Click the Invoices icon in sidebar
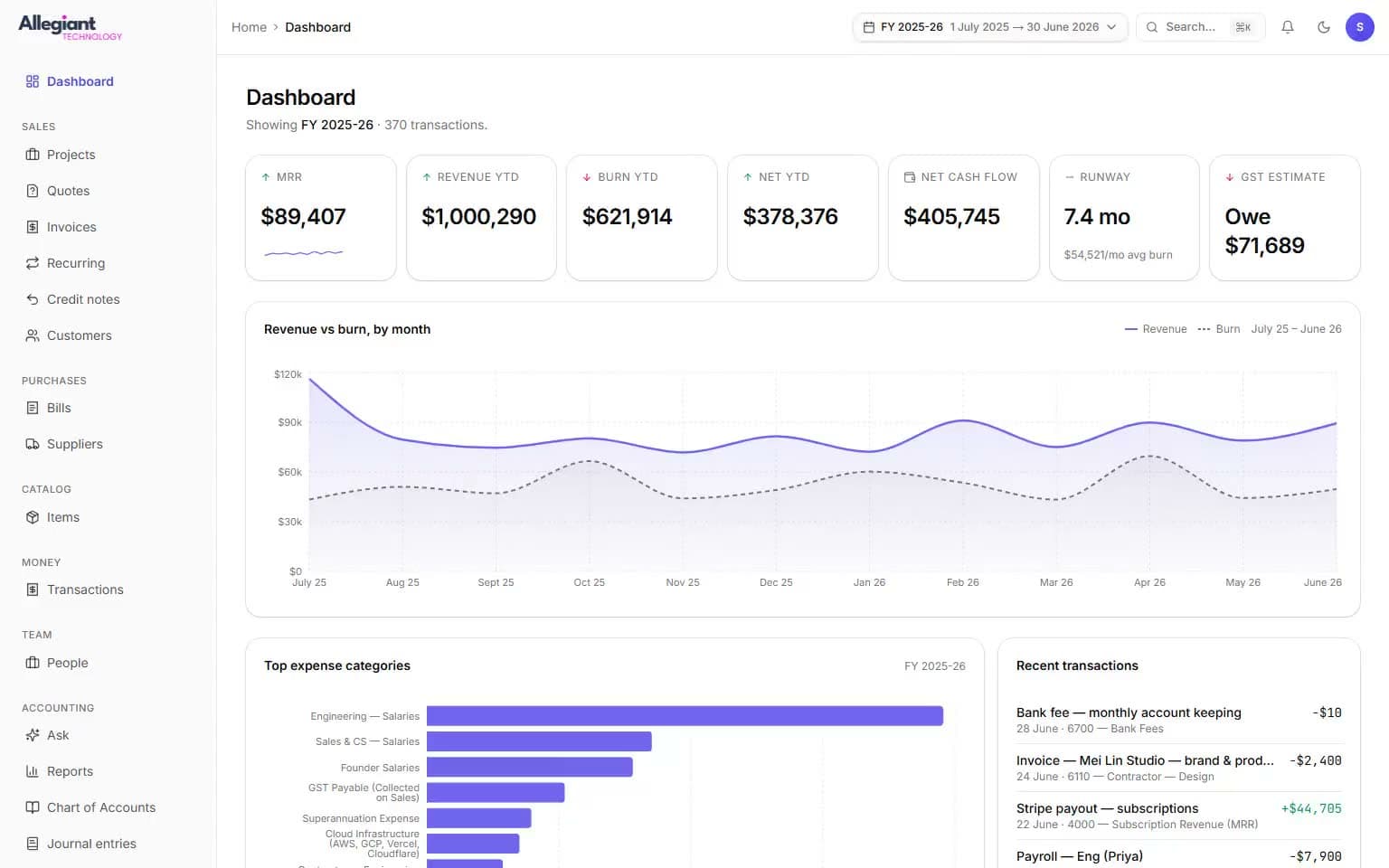The width and height of the screenshot is (1389, 868). pos(33,227)
